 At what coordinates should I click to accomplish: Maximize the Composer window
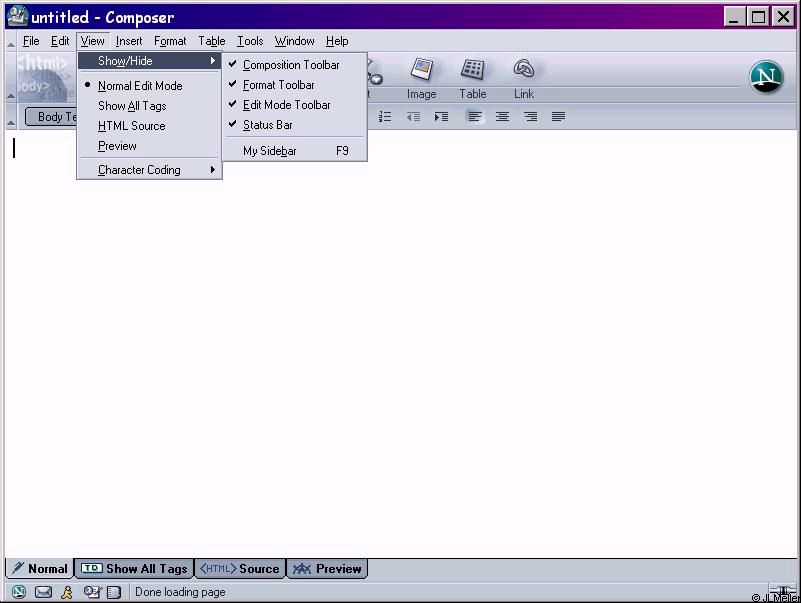(759, 17)
